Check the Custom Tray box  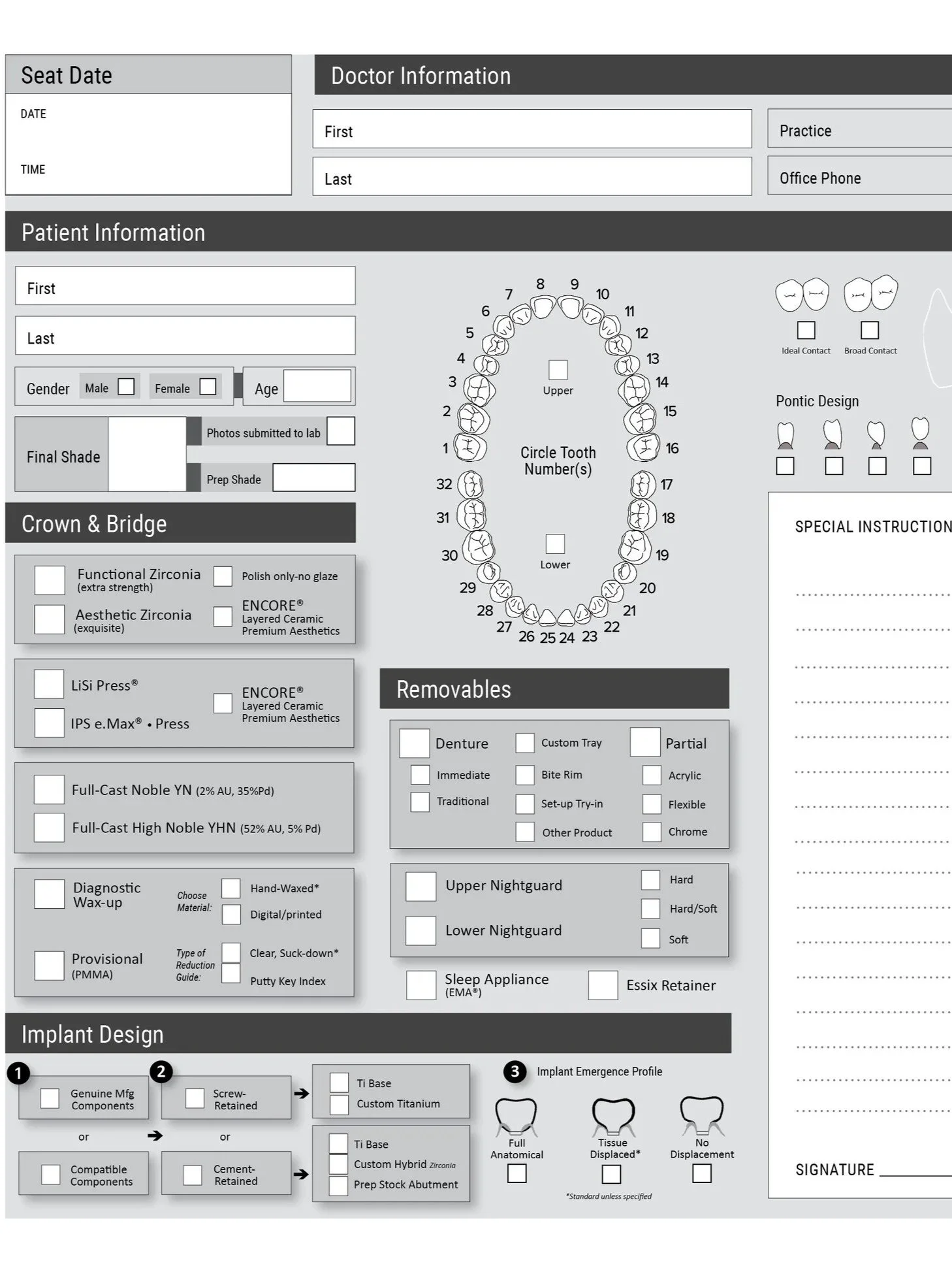tap(525, 743)
